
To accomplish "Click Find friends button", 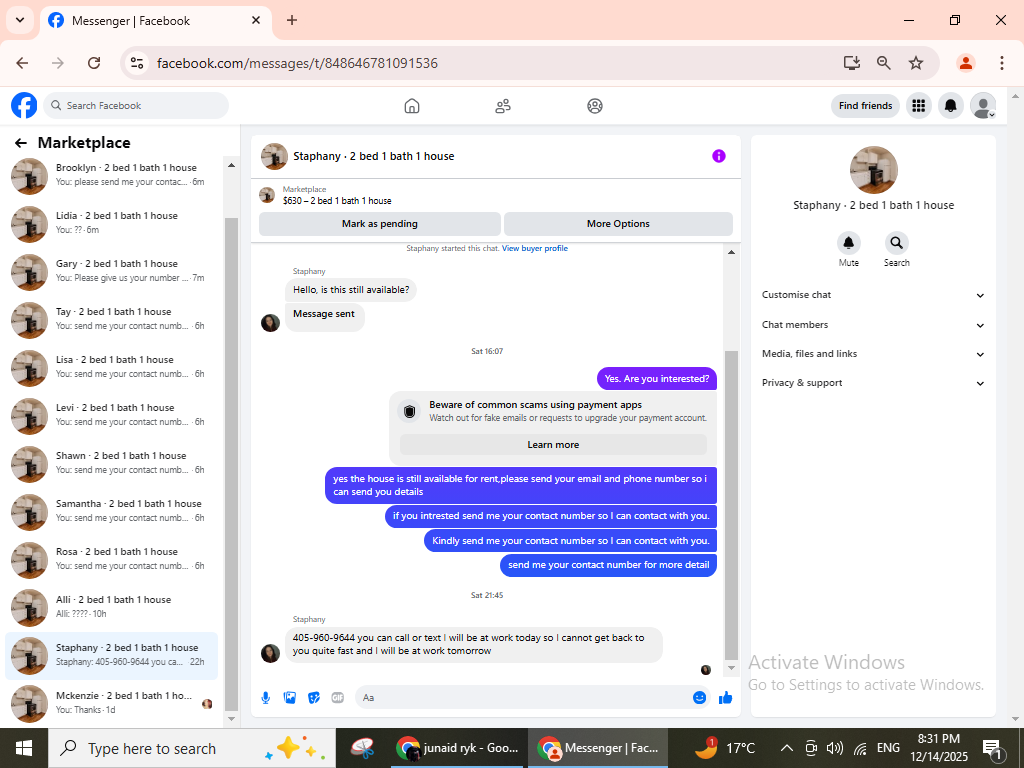I will point(865,106).
